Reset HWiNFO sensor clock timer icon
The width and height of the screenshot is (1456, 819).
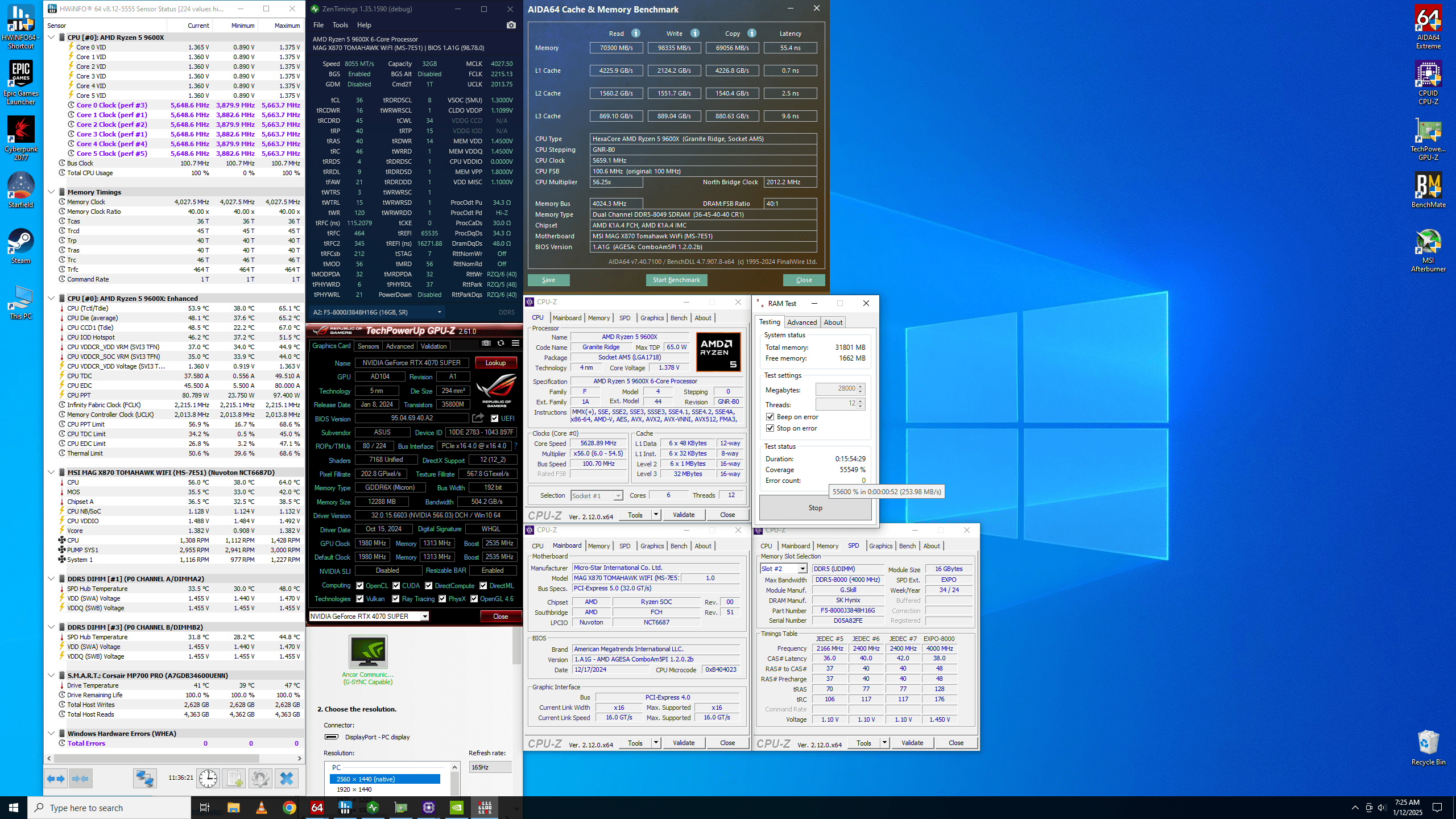(x=208, y=779)
